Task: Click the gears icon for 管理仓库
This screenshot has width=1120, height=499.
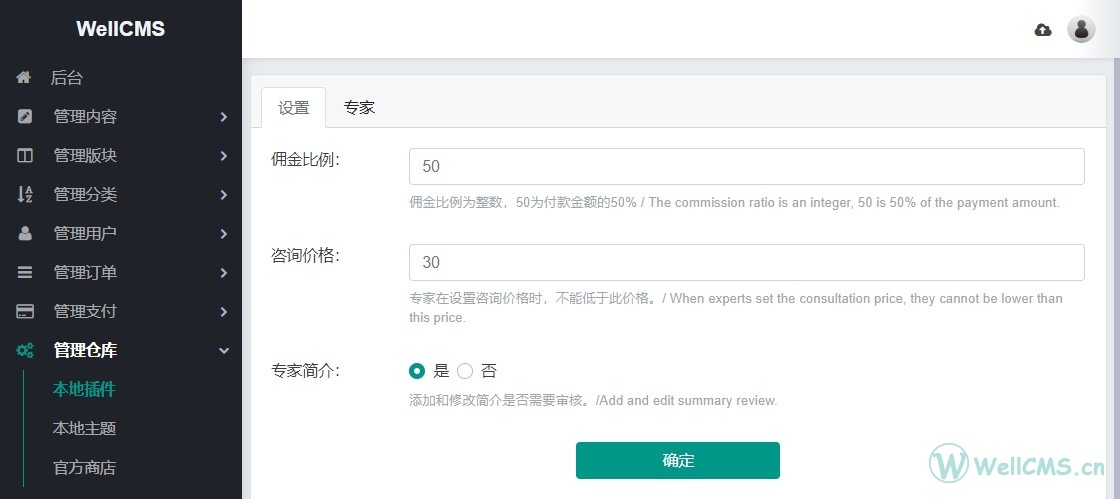Action: click(x=25, y=351)
